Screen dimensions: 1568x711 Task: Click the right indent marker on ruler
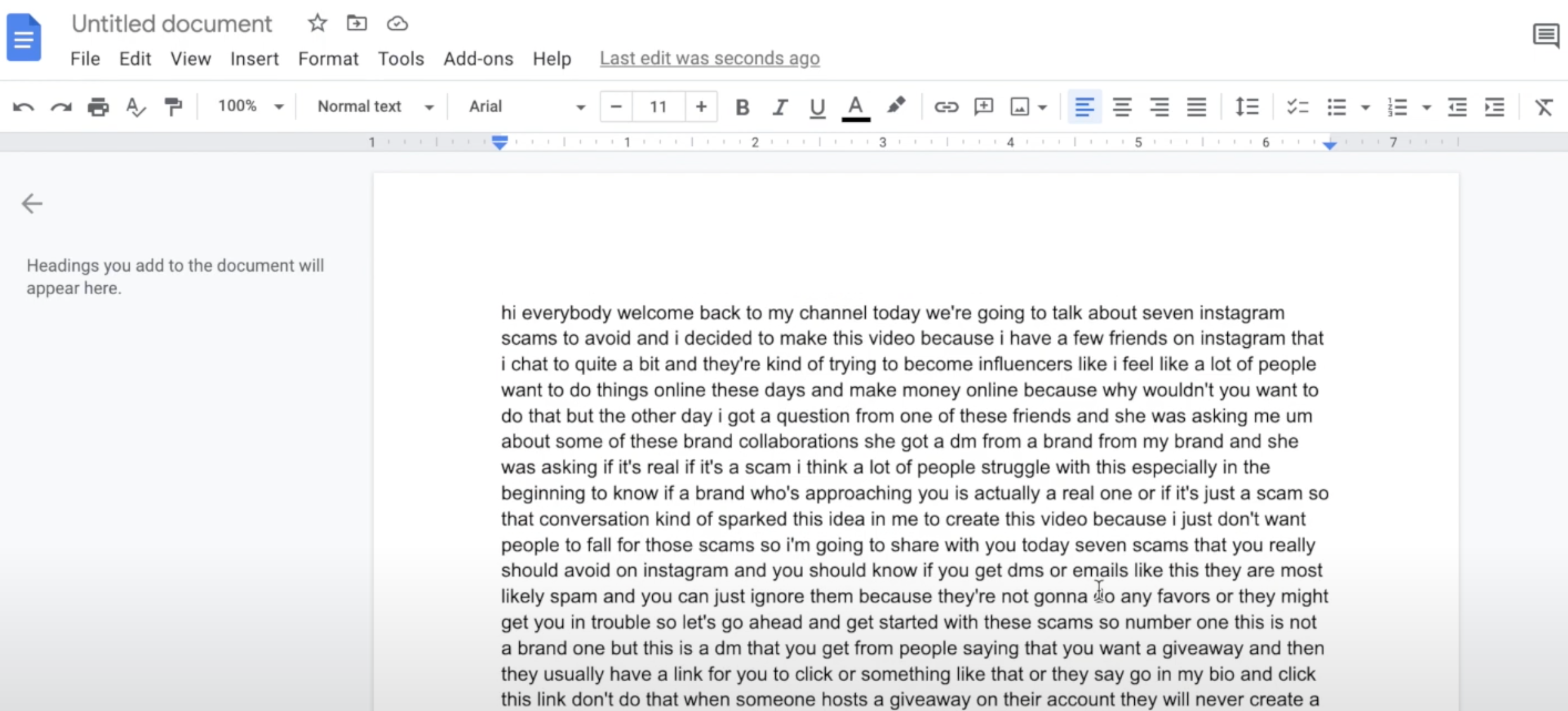(1329, 145)
